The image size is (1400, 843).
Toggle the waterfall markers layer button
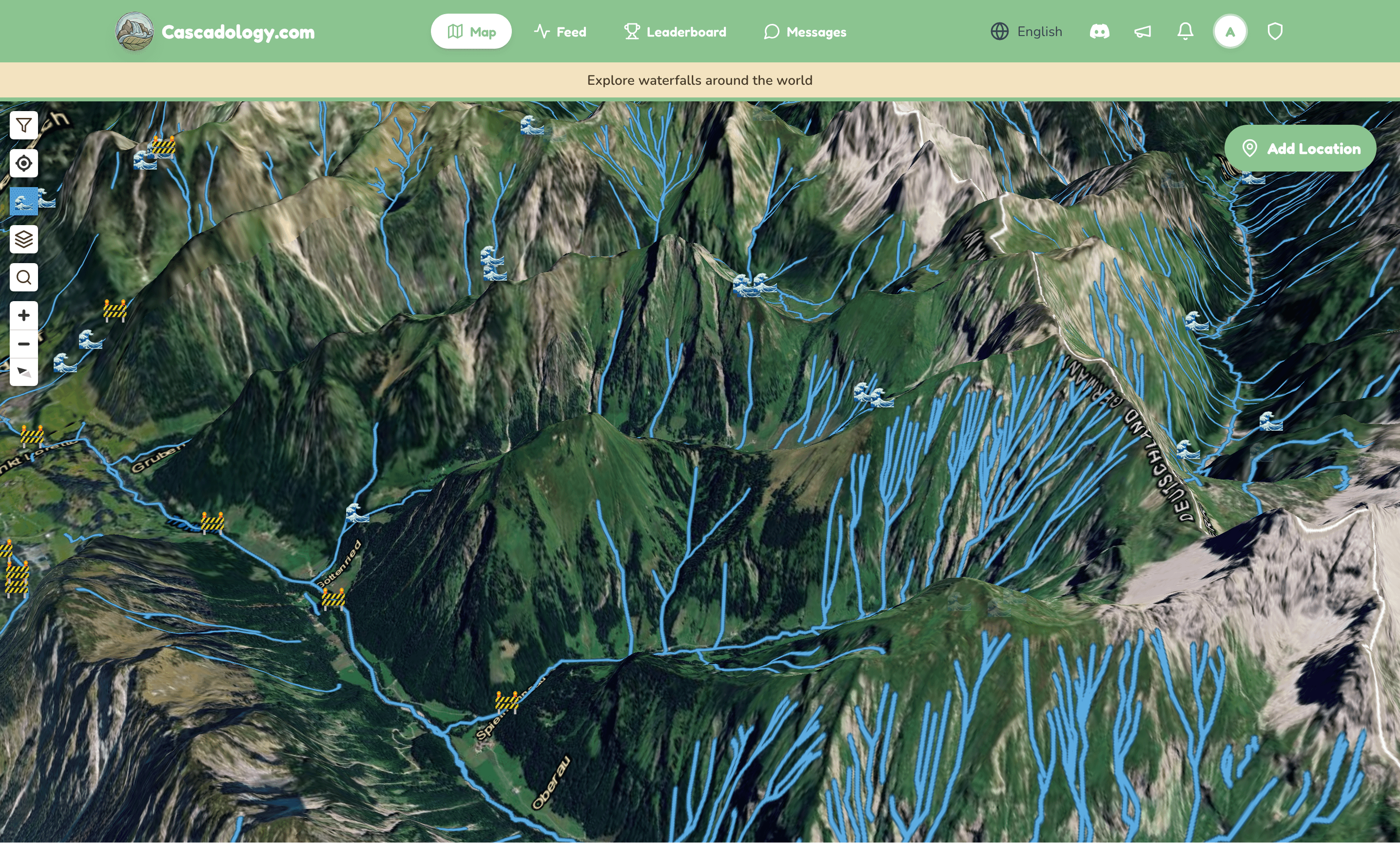pos(23,201)
